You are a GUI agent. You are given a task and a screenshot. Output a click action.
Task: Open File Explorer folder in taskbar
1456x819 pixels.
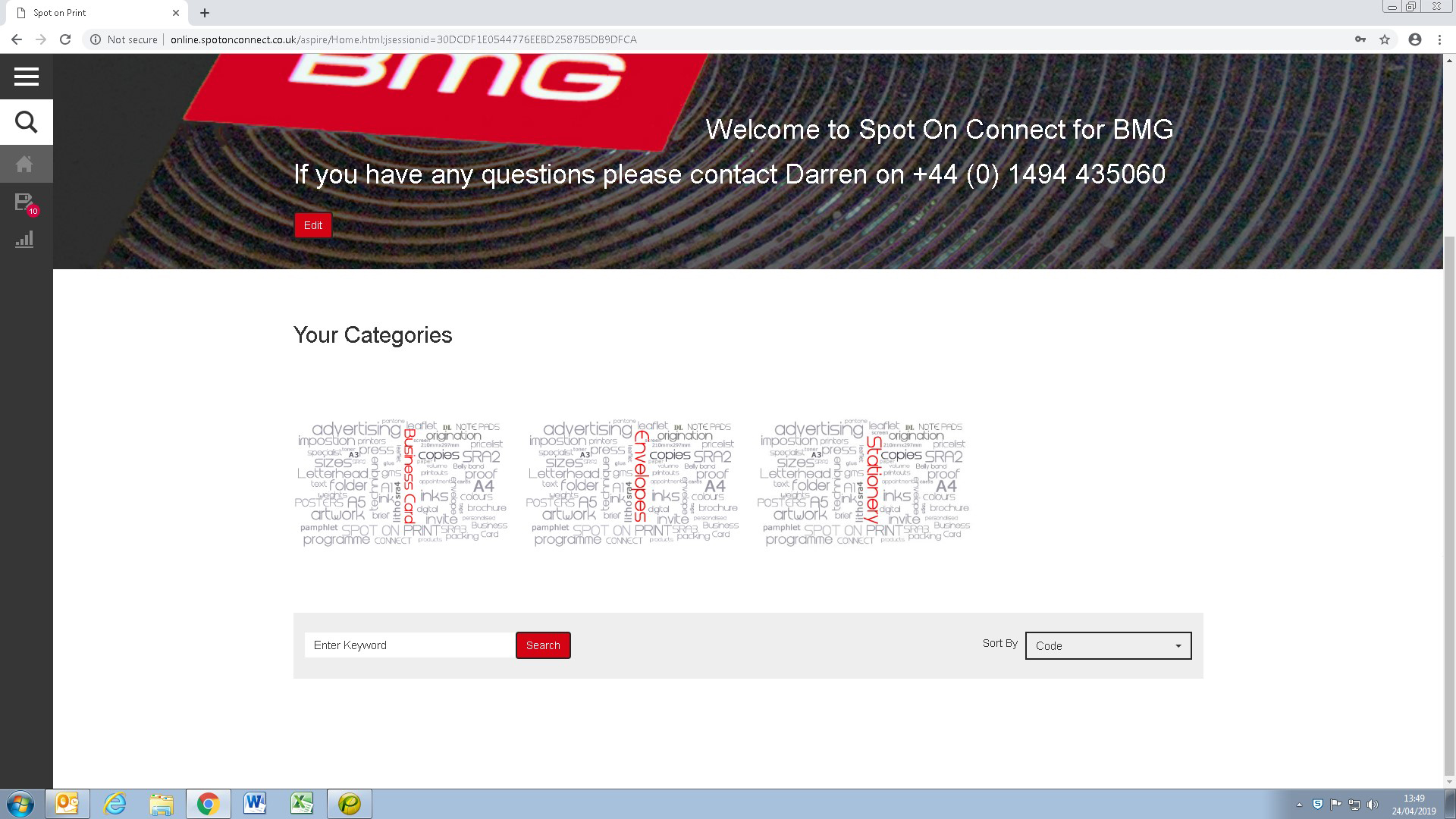[x=162, y=804]
